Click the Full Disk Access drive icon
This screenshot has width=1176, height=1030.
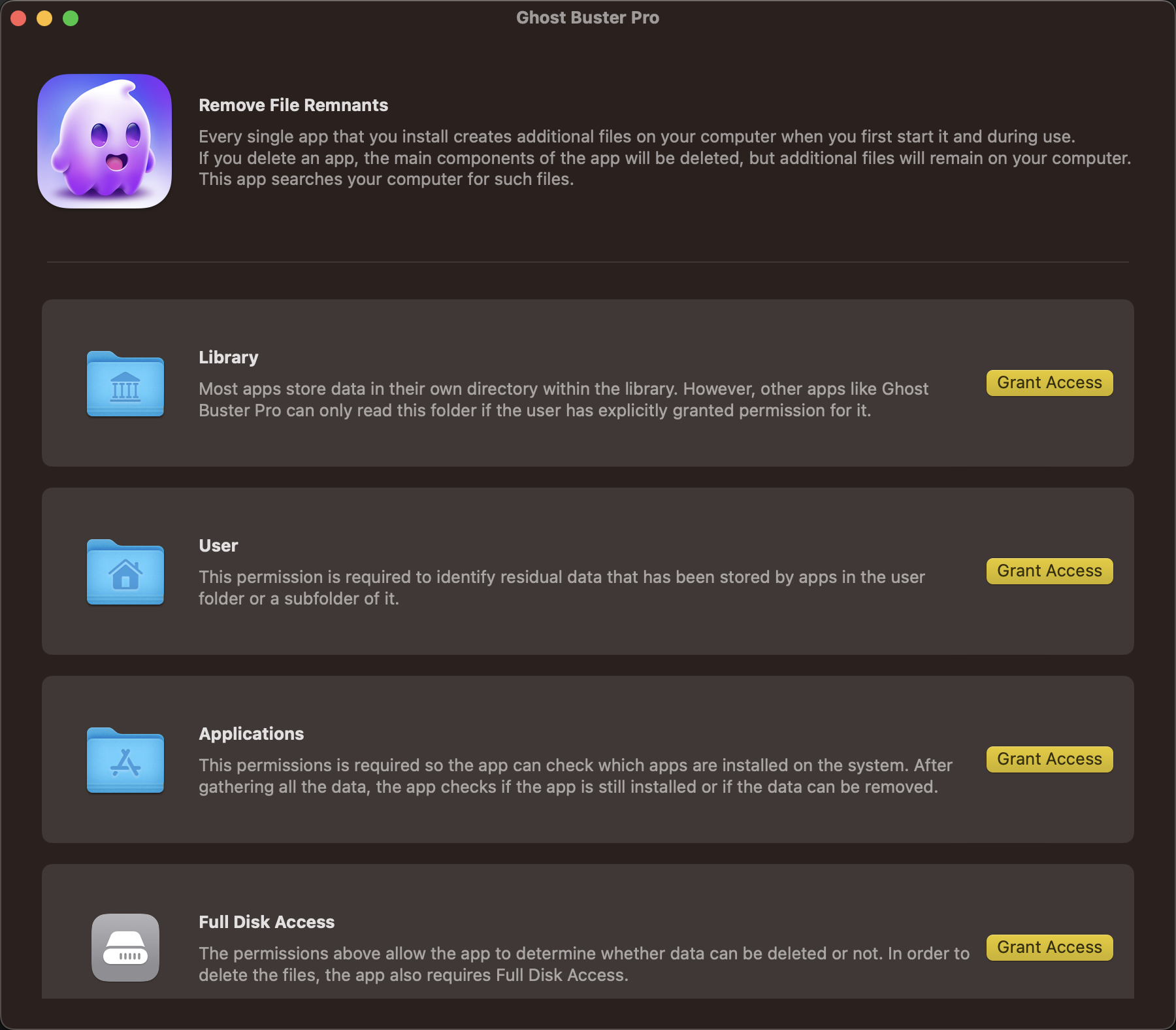(125, 948)
